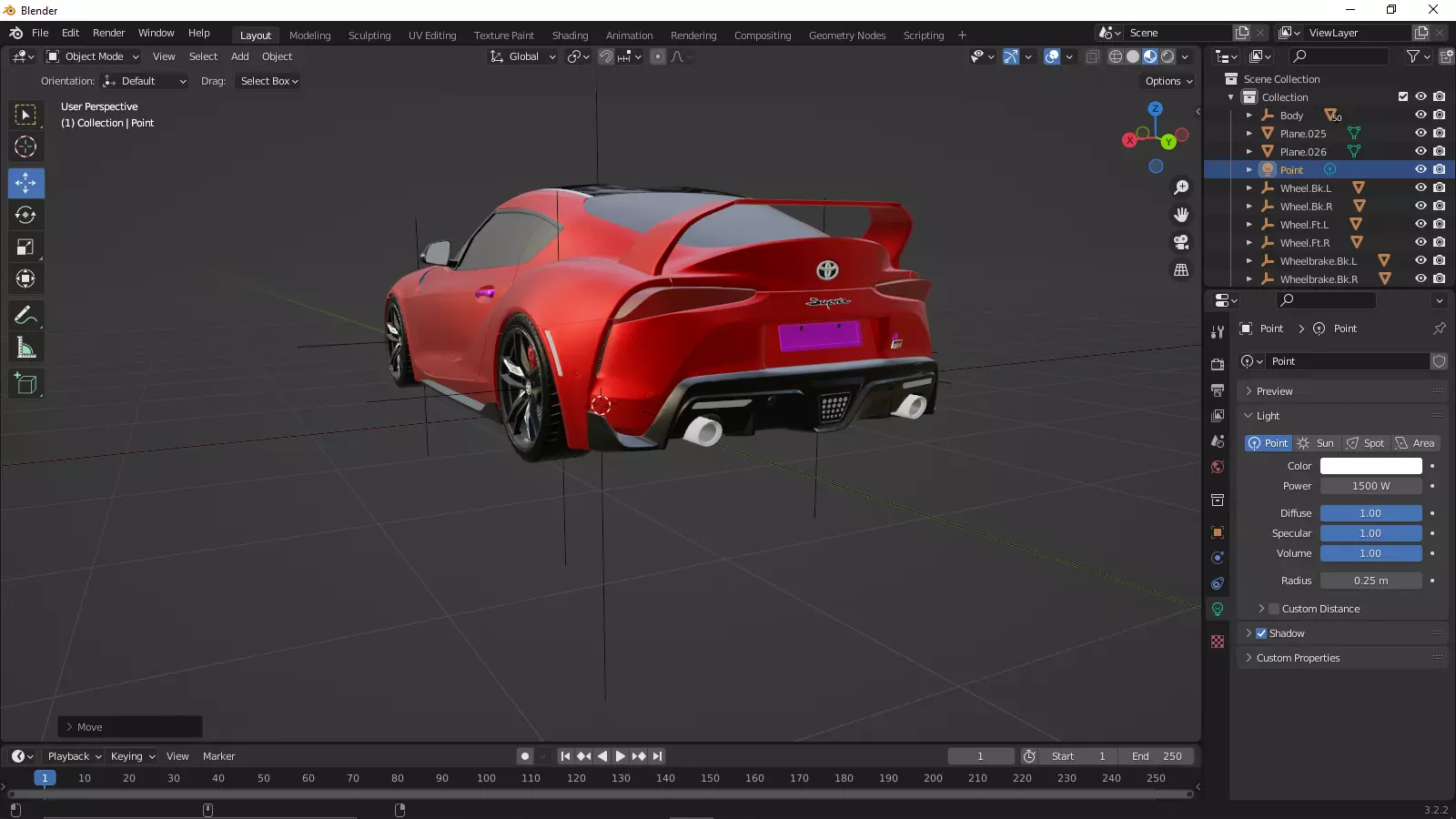Image resolution: width=1456 pixels, height=819 pixels.
Task: Select the Select Box tool icon
Action: tap(25, 115)
